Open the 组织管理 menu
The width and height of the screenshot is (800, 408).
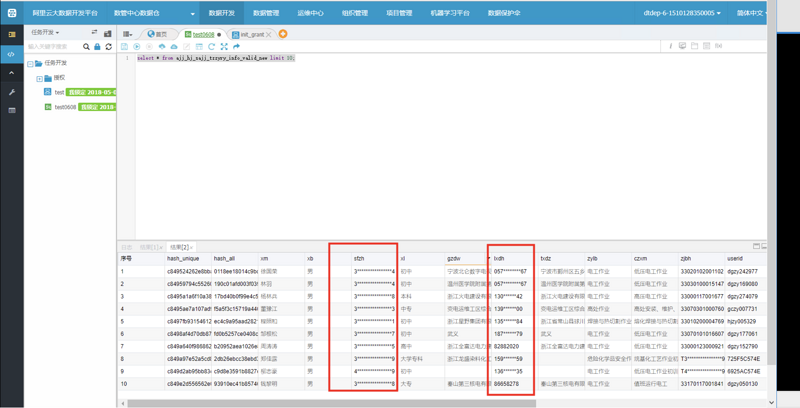point(355,13)
